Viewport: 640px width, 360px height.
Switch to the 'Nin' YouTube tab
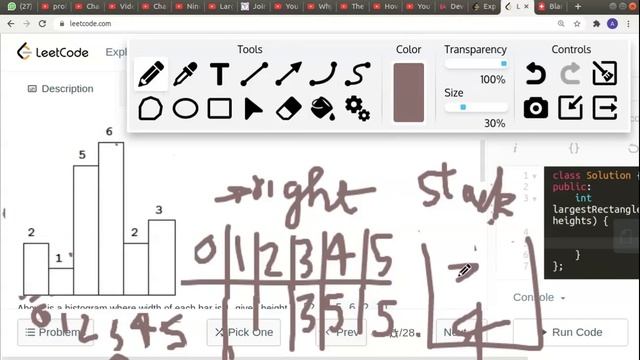click(x=187, y=7)
